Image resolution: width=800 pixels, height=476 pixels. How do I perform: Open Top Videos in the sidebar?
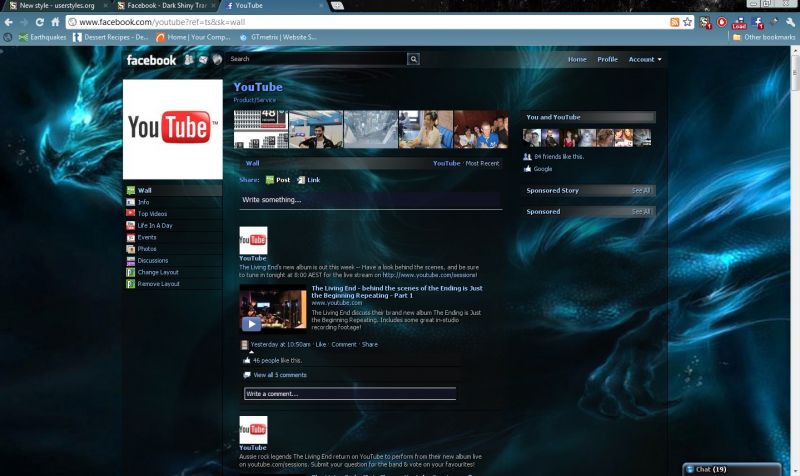(173, 214)
